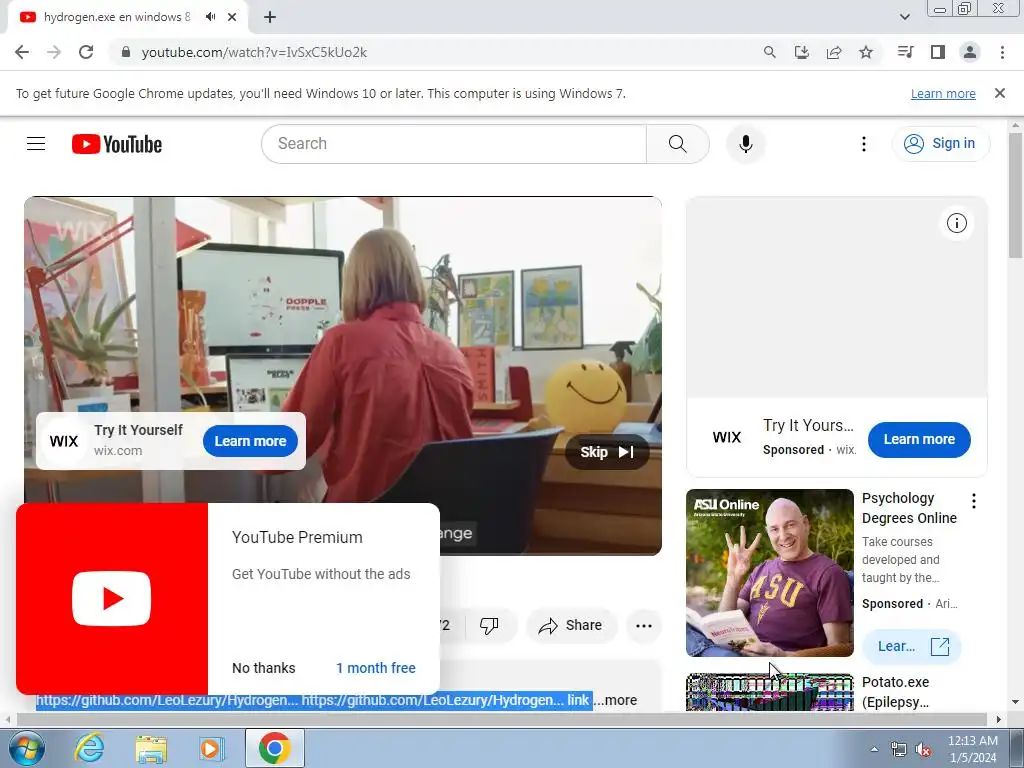Open Chrome three-dot menu
1024x768 pixels.
(1002, 52)
